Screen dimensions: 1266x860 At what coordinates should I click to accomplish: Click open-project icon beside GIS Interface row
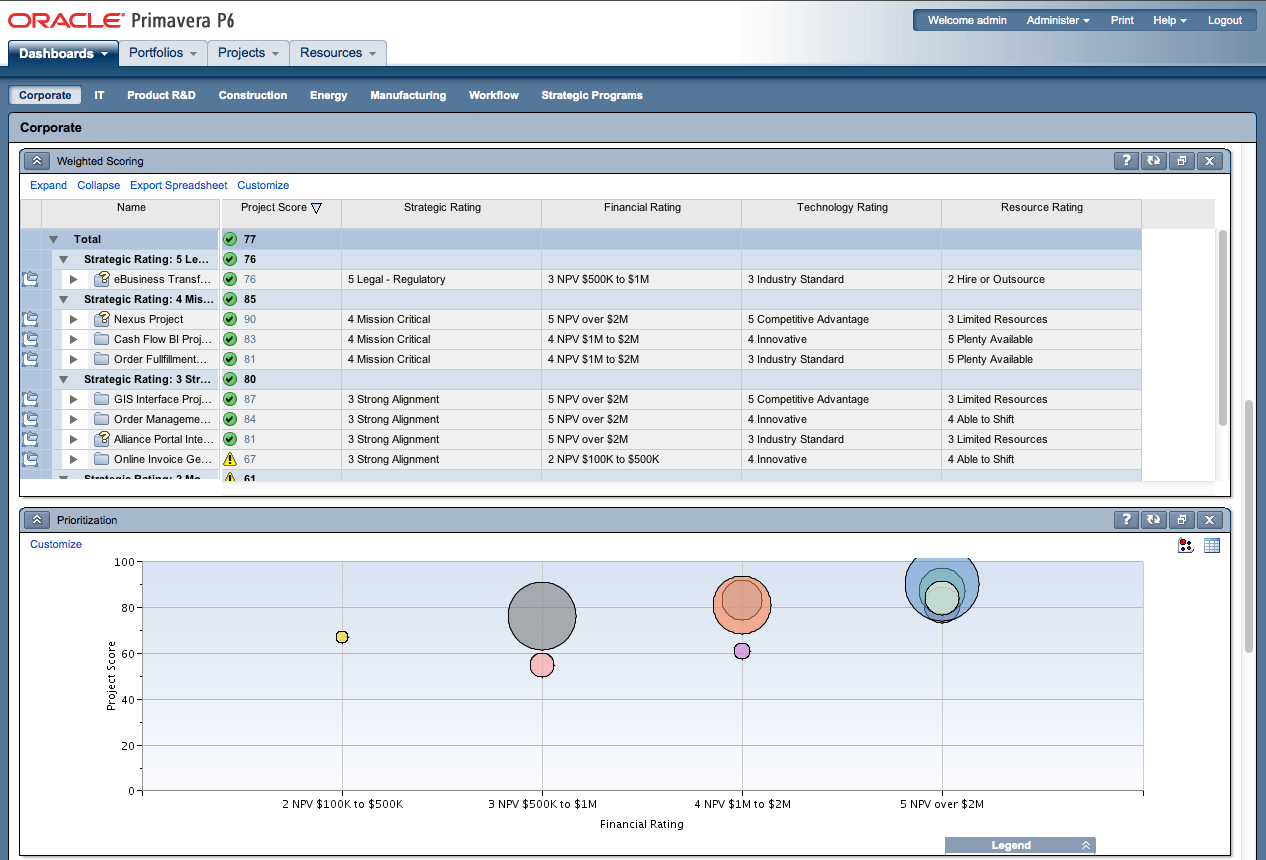click(x=30, y=399)
